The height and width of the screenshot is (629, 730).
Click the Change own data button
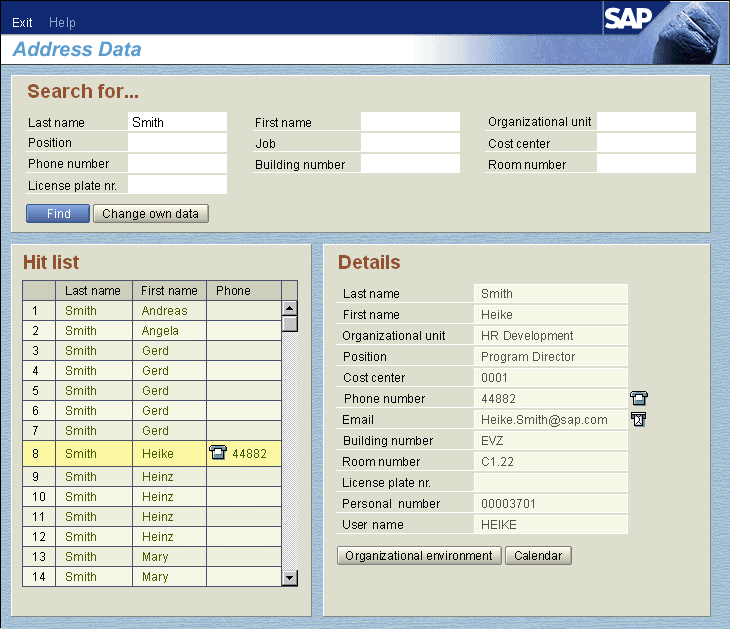point(151,213)
